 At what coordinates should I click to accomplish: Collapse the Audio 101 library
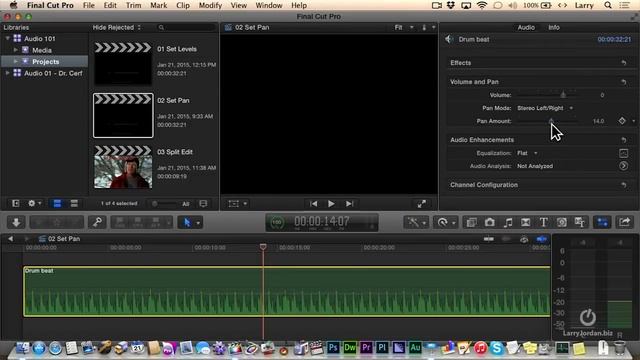[x=7, y=38]
